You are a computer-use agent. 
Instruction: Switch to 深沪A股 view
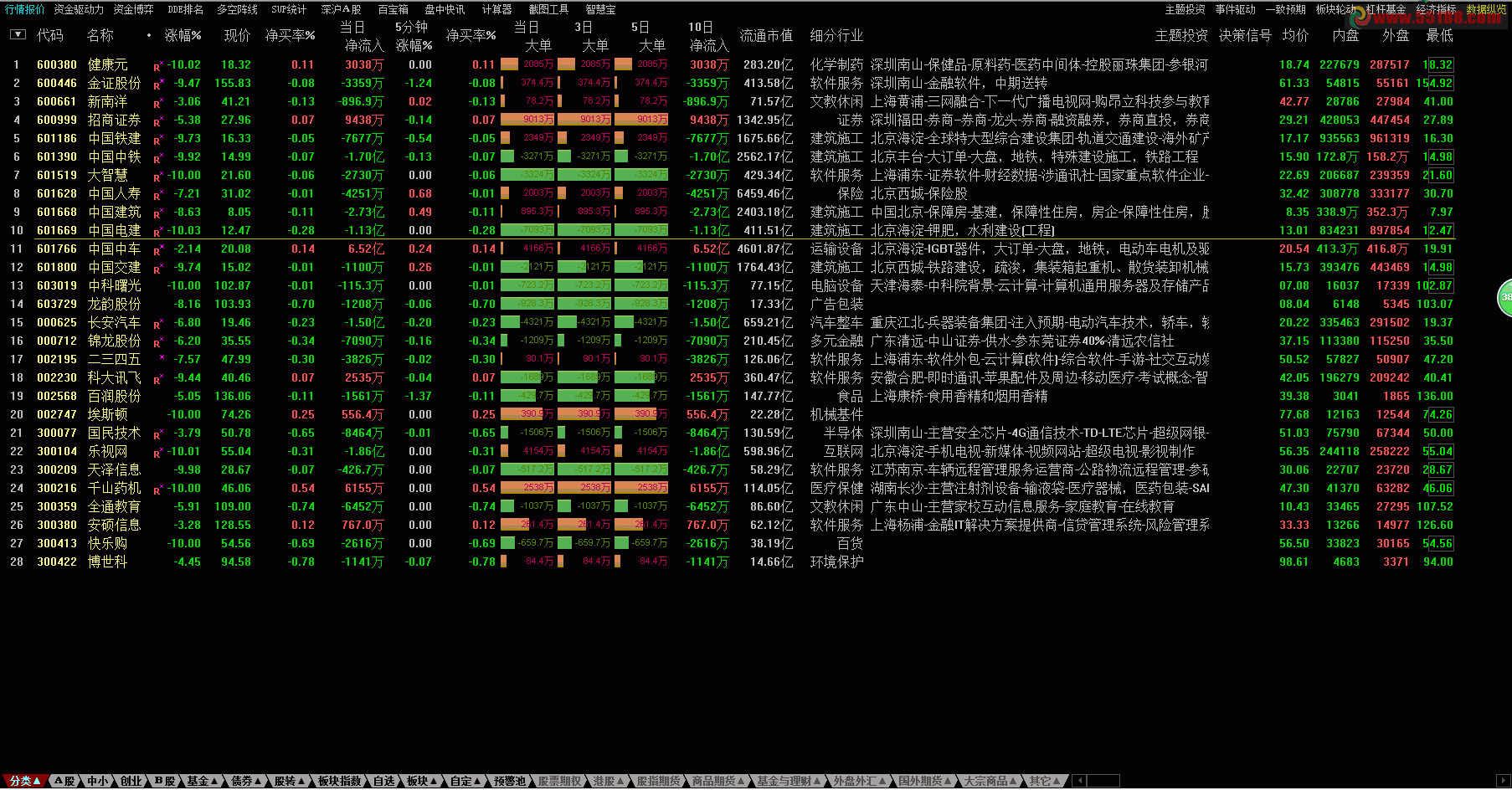(x=342, y=9)
